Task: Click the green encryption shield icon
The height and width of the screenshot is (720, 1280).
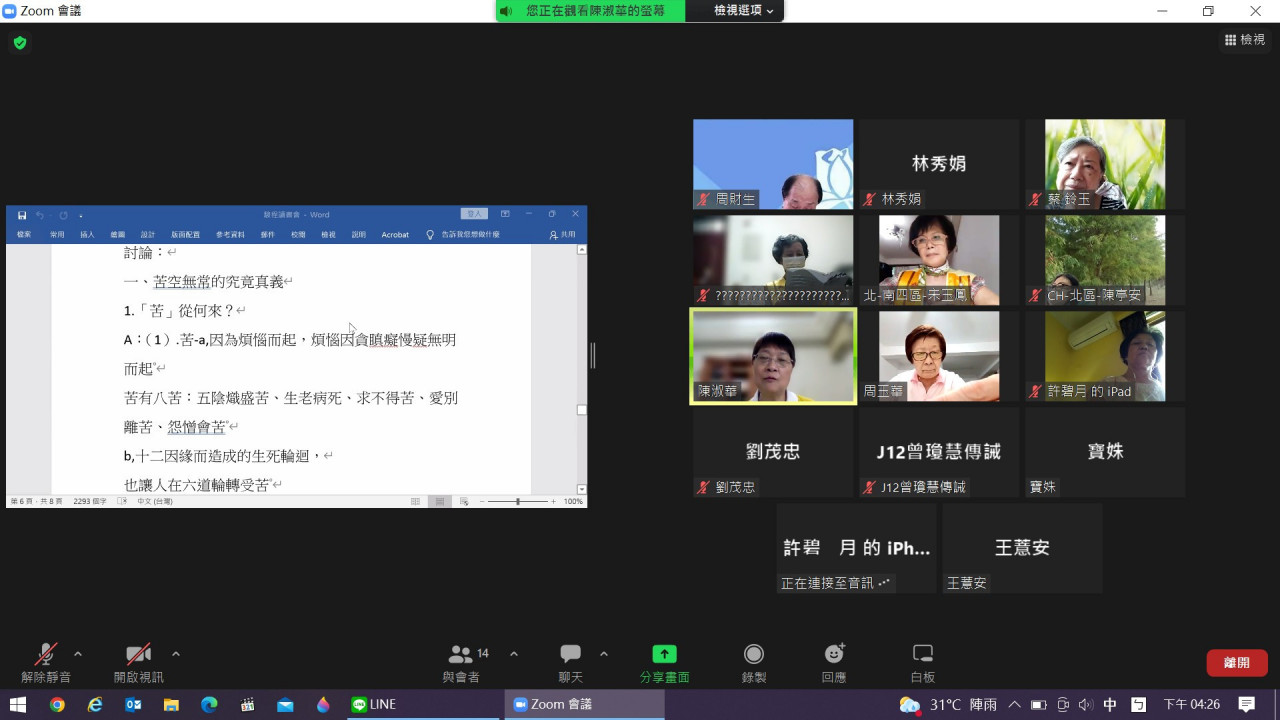Action: point(19,43)
